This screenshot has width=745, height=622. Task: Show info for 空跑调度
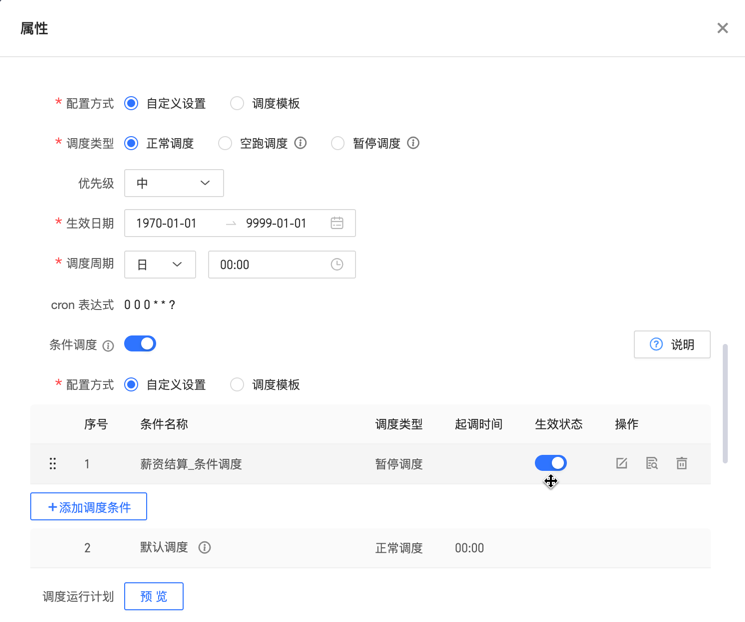[x=300, y=143]
